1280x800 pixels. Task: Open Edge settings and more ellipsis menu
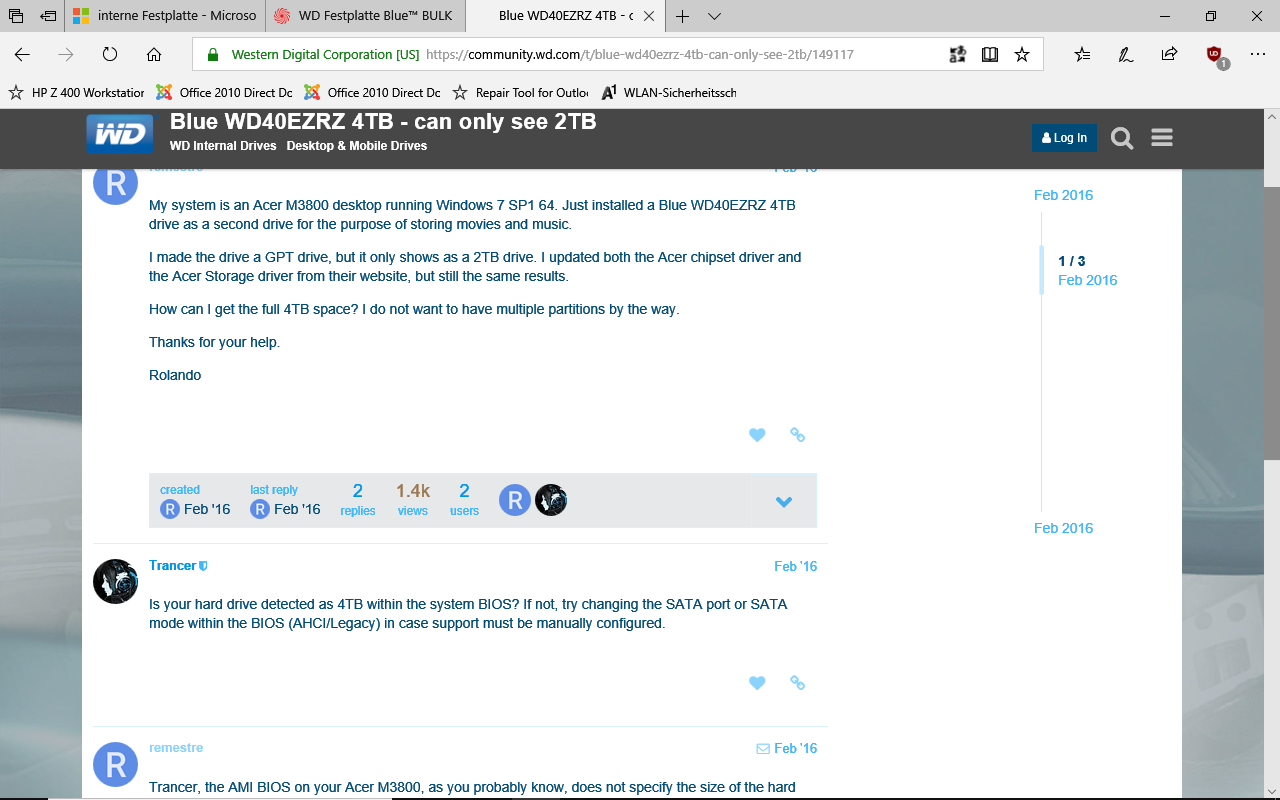coord(1258,55)
